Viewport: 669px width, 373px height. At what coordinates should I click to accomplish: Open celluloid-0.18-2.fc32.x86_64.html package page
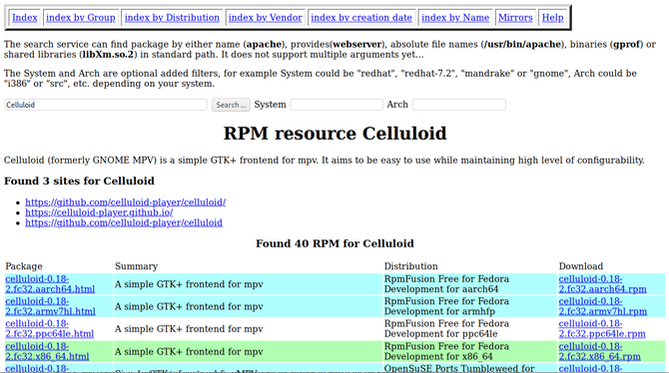[47, 351]
